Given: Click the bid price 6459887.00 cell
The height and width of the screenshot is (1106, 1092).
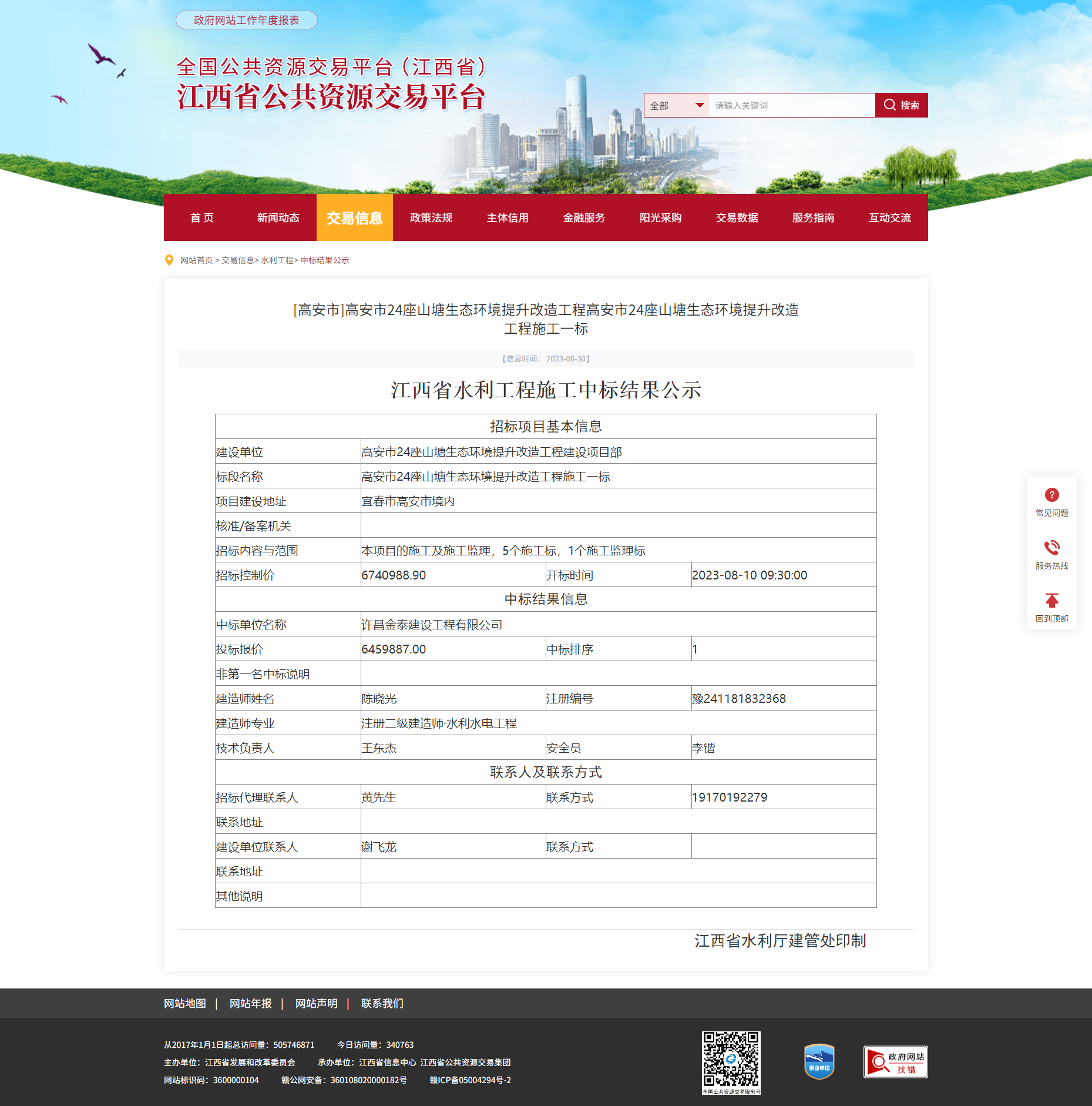Looking at the screenshot, I should pyautogui.click(x=453, y=649).
